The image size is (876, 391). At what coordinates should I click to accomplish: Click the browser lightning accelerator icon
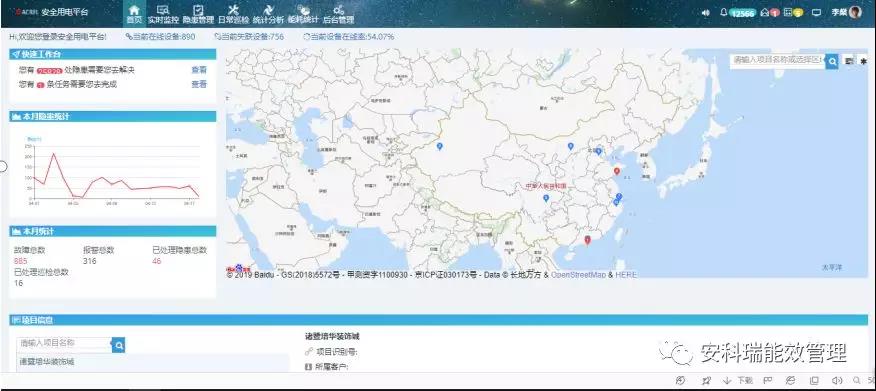tap(680, 380)
